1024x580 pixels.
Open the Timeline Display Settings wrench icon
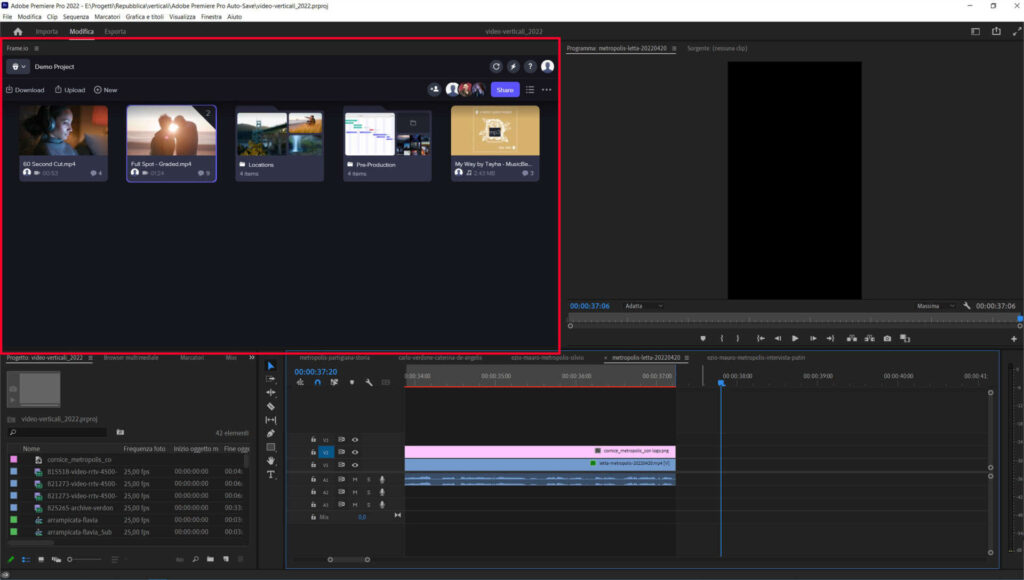pos(368,382)
